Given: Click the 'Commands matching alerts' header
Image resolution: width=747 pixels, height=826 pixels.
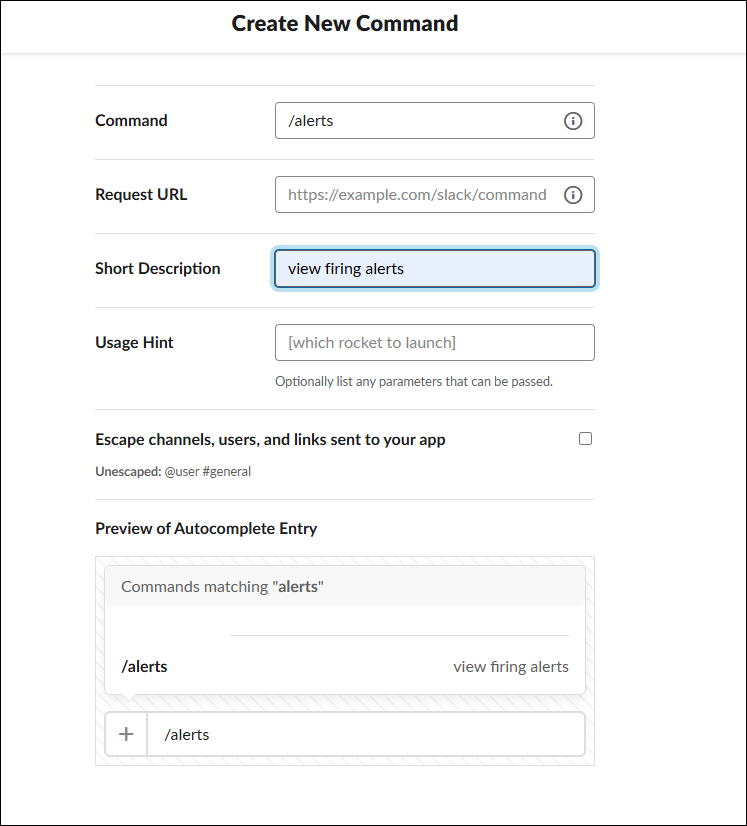Looking at the screenshot, I should (223, 587).
